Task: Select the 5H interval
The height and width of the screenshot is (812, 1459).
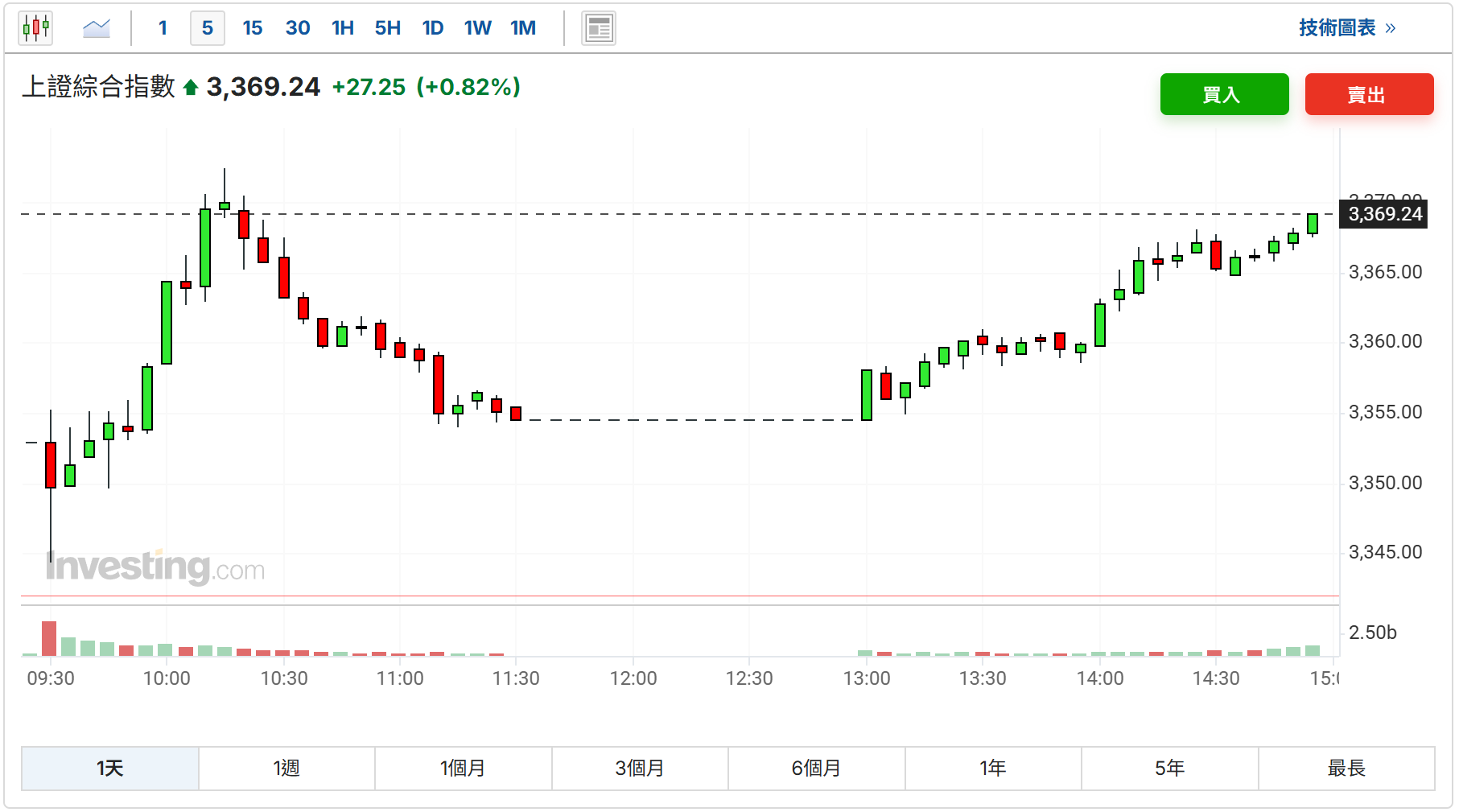Action: 388,28
